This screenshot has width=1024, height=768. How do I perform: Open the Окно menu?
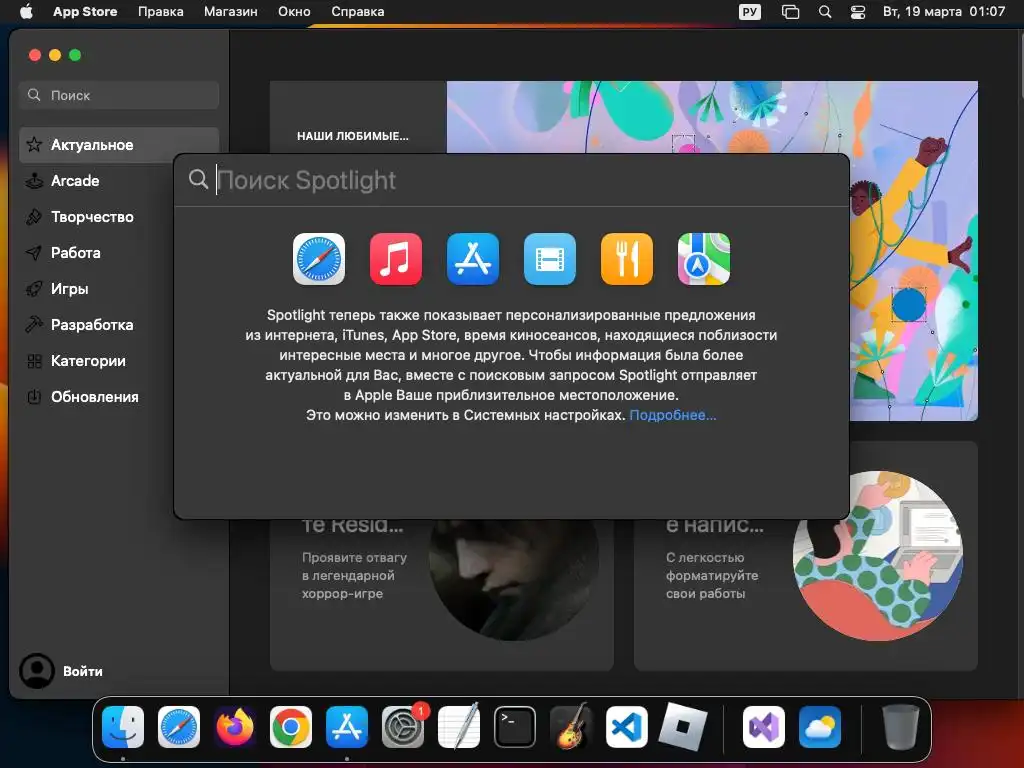(294, 12)
